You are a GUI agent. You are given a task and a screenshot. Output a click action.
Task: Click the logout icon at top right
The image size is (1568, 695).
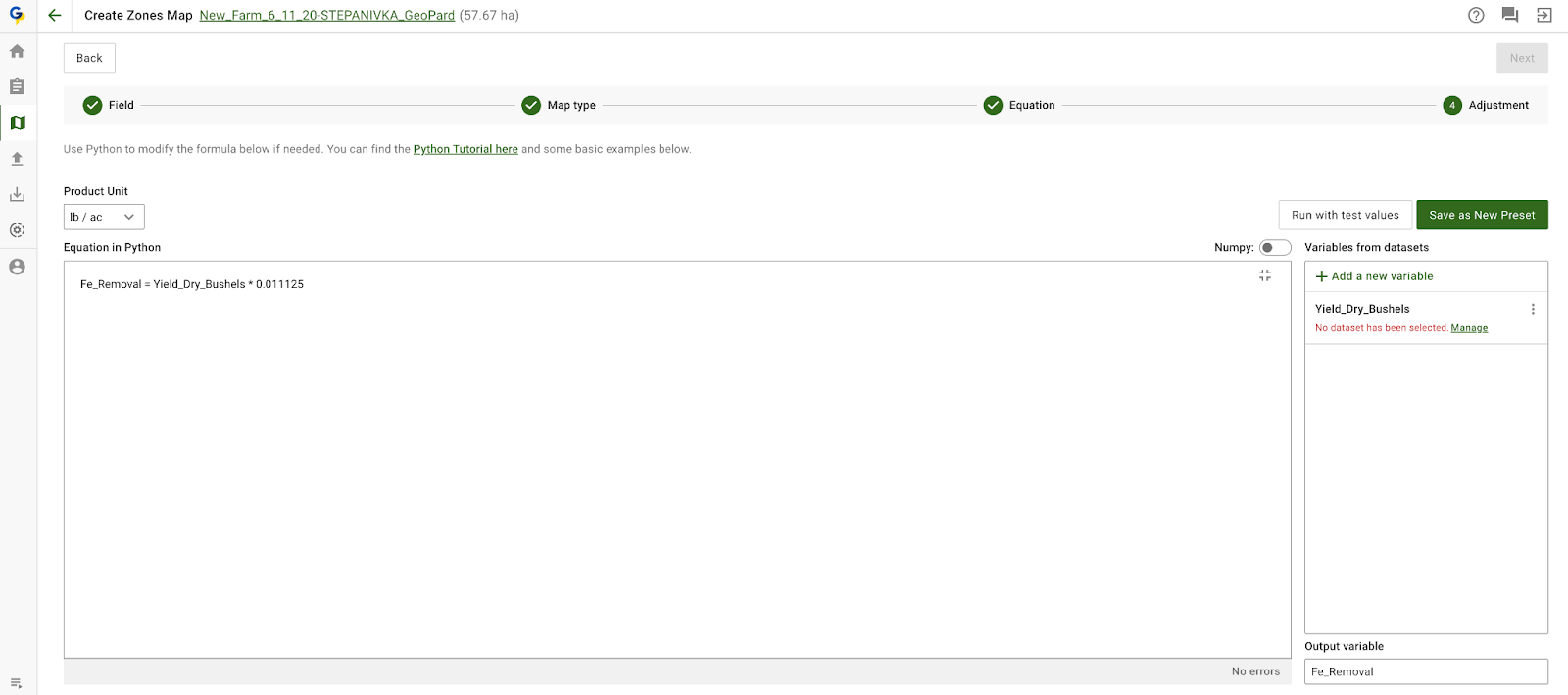click(1543, 15)
